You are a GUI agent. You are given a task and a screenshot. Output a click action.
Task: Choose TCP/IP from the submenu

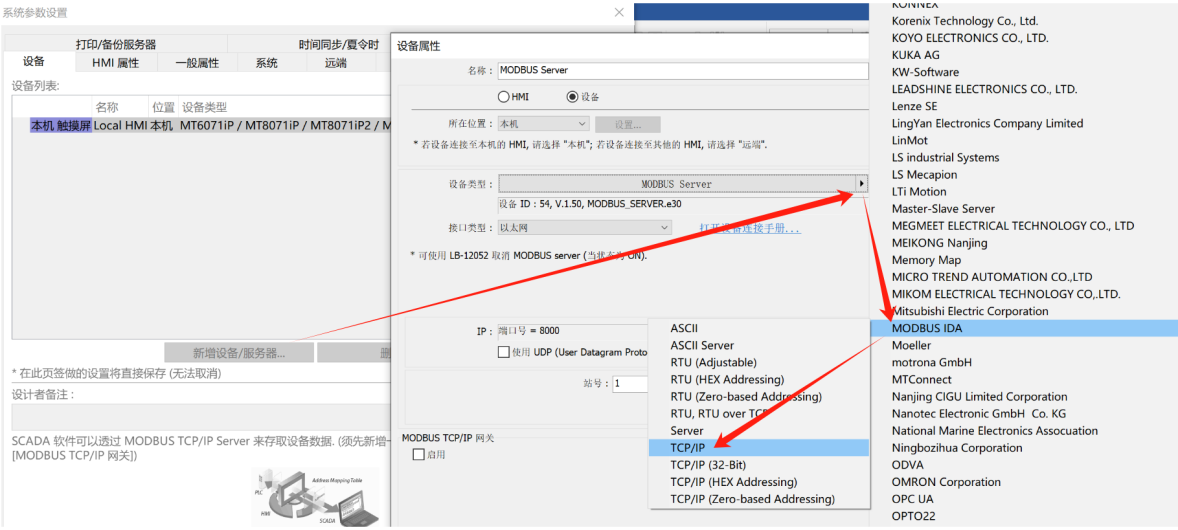759,448
